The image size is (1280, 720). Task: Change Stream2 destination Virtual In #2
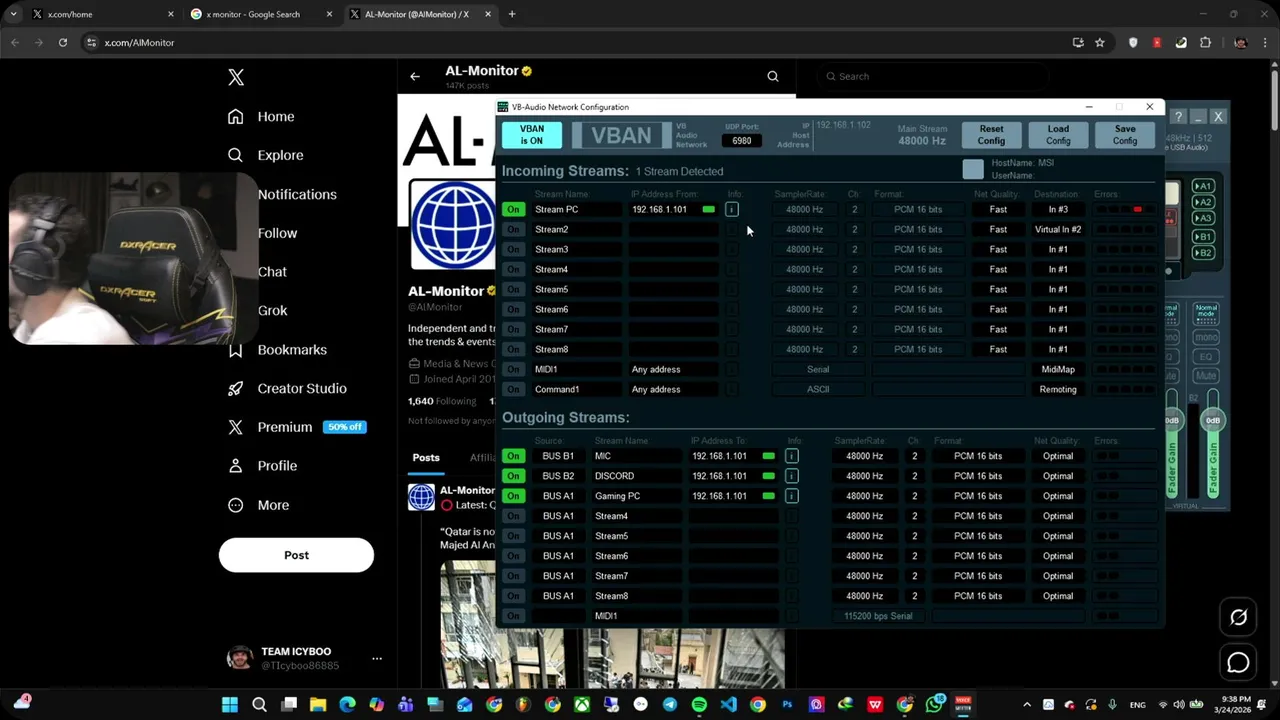1058,229
